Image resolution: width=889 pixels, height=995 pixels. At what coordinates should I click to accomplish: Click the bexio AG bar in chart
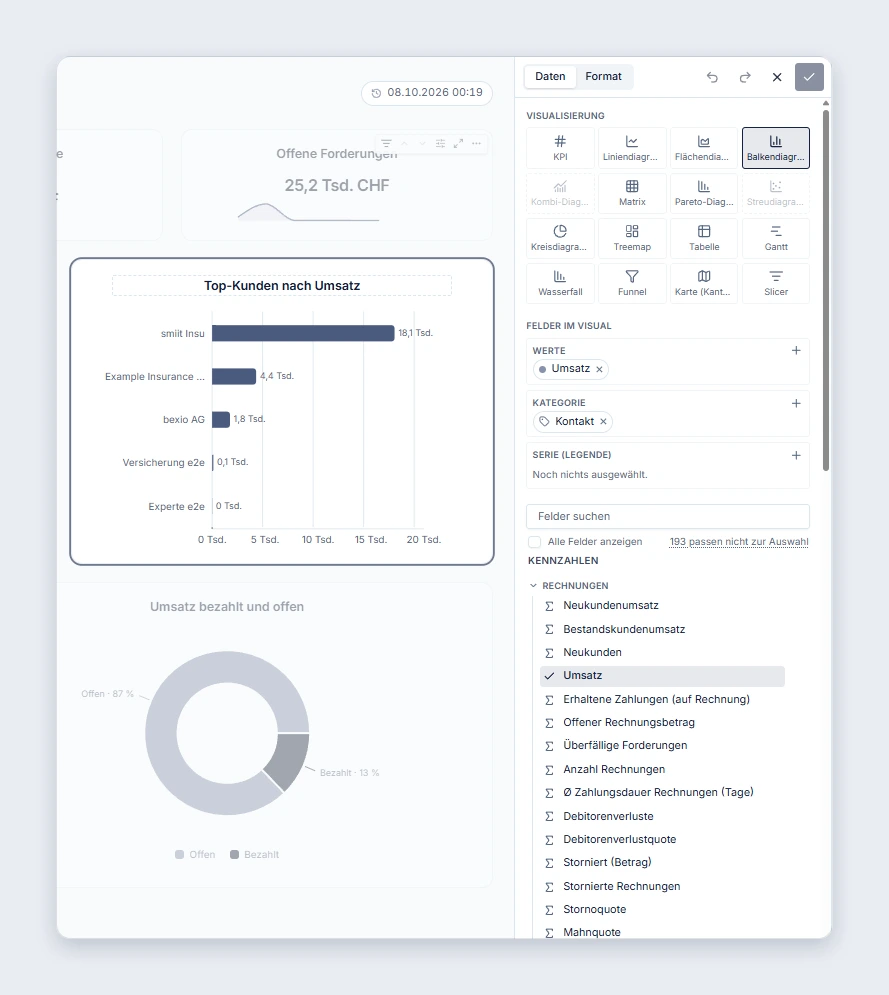pos(221,419)
